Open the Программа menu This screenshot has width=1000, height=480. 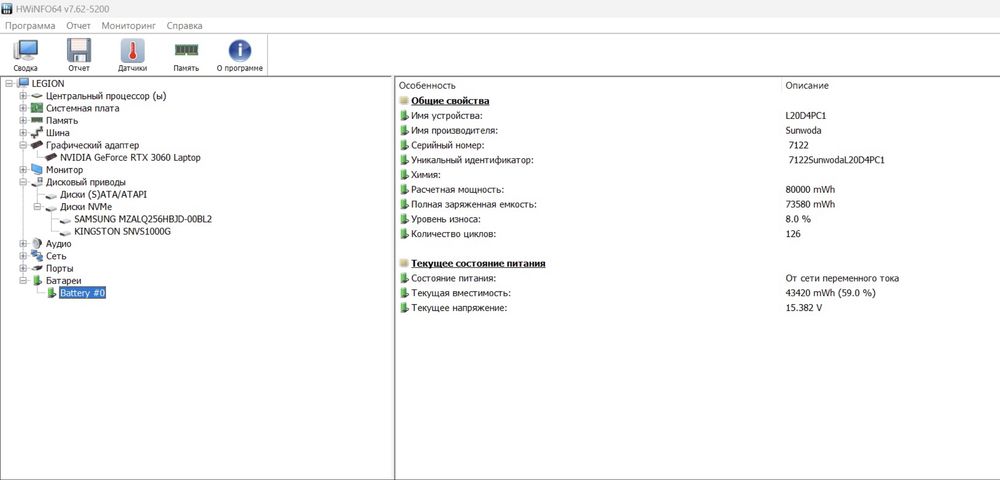coord(30,25)
